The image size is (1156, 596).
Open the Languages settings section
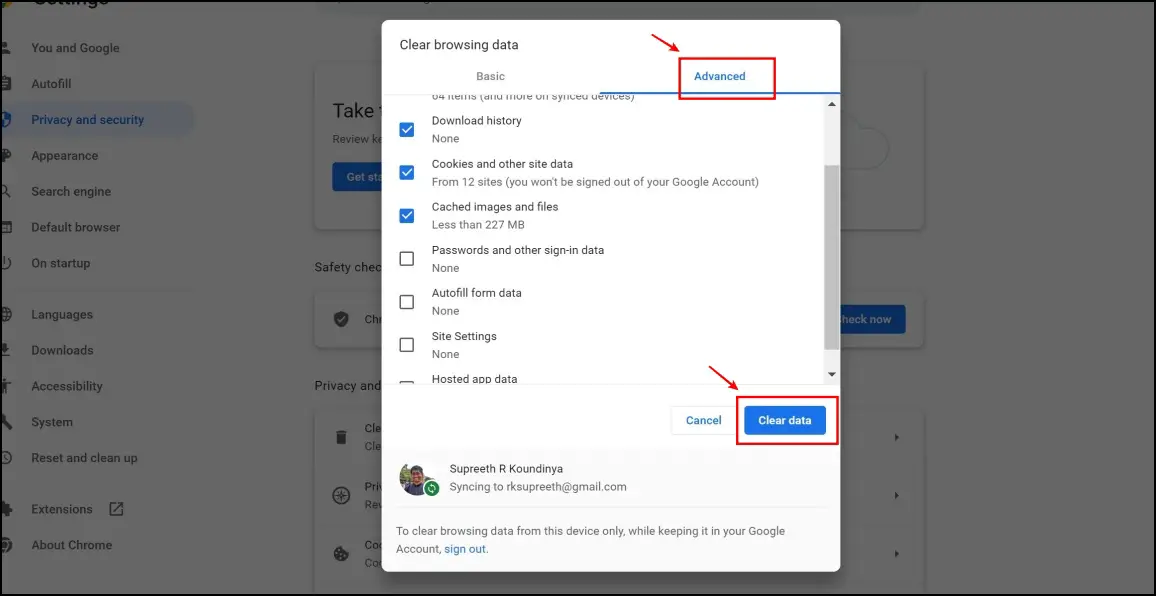[62, 314]
